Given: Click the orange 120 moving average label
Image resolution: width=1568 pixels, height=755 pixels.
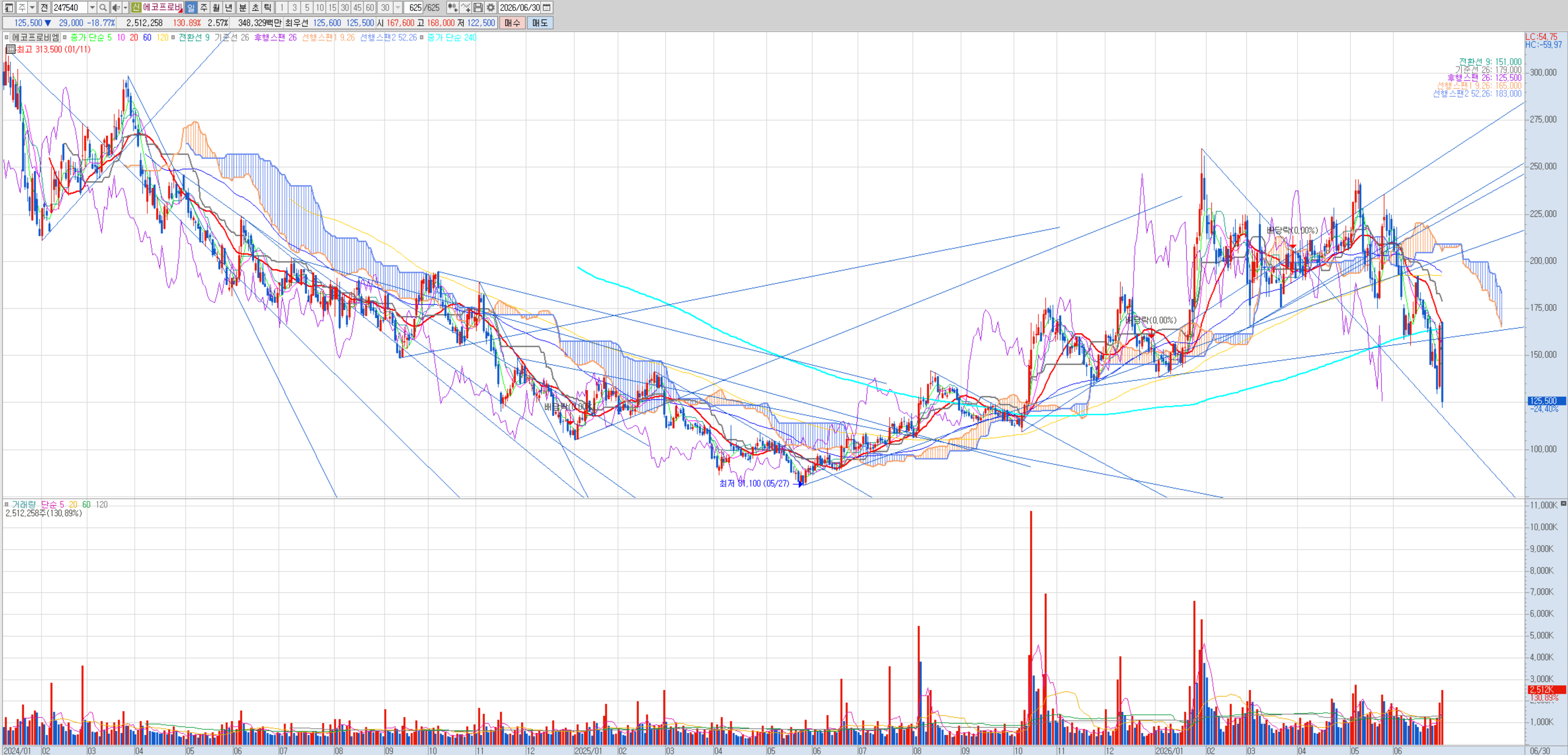Looking at the screenshot, I should (x=163, y=38).
